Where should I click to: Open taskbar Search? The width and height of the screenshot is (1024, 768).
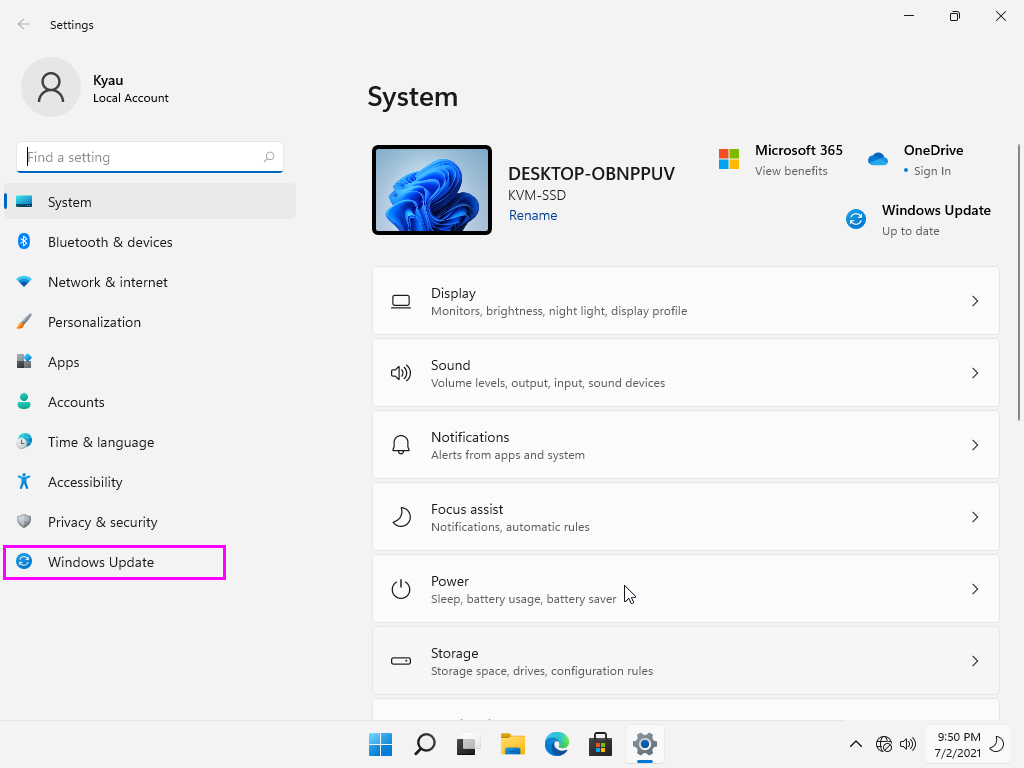(424, 744)
